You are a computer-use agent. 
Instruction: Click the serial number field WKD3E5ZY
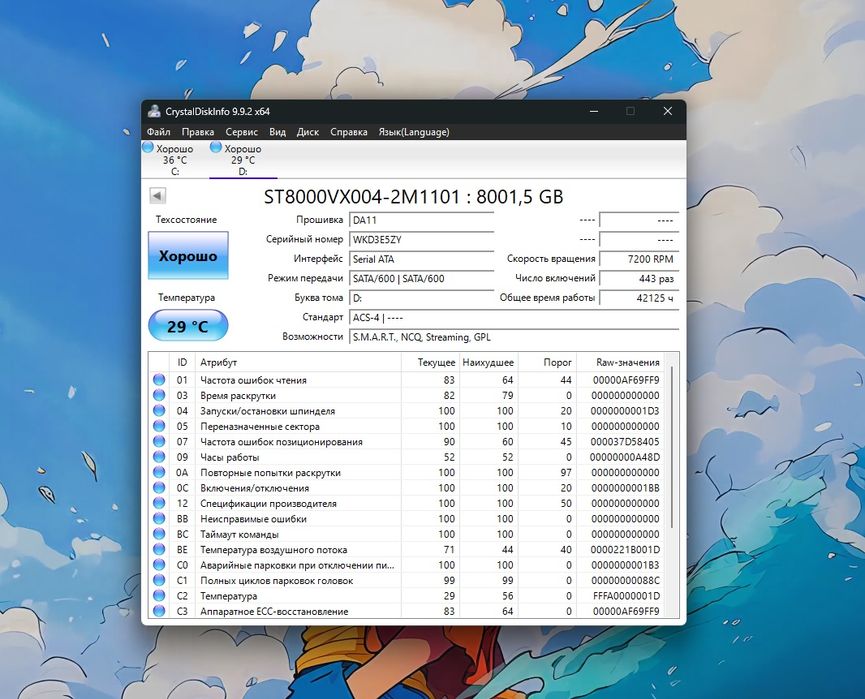421,239
